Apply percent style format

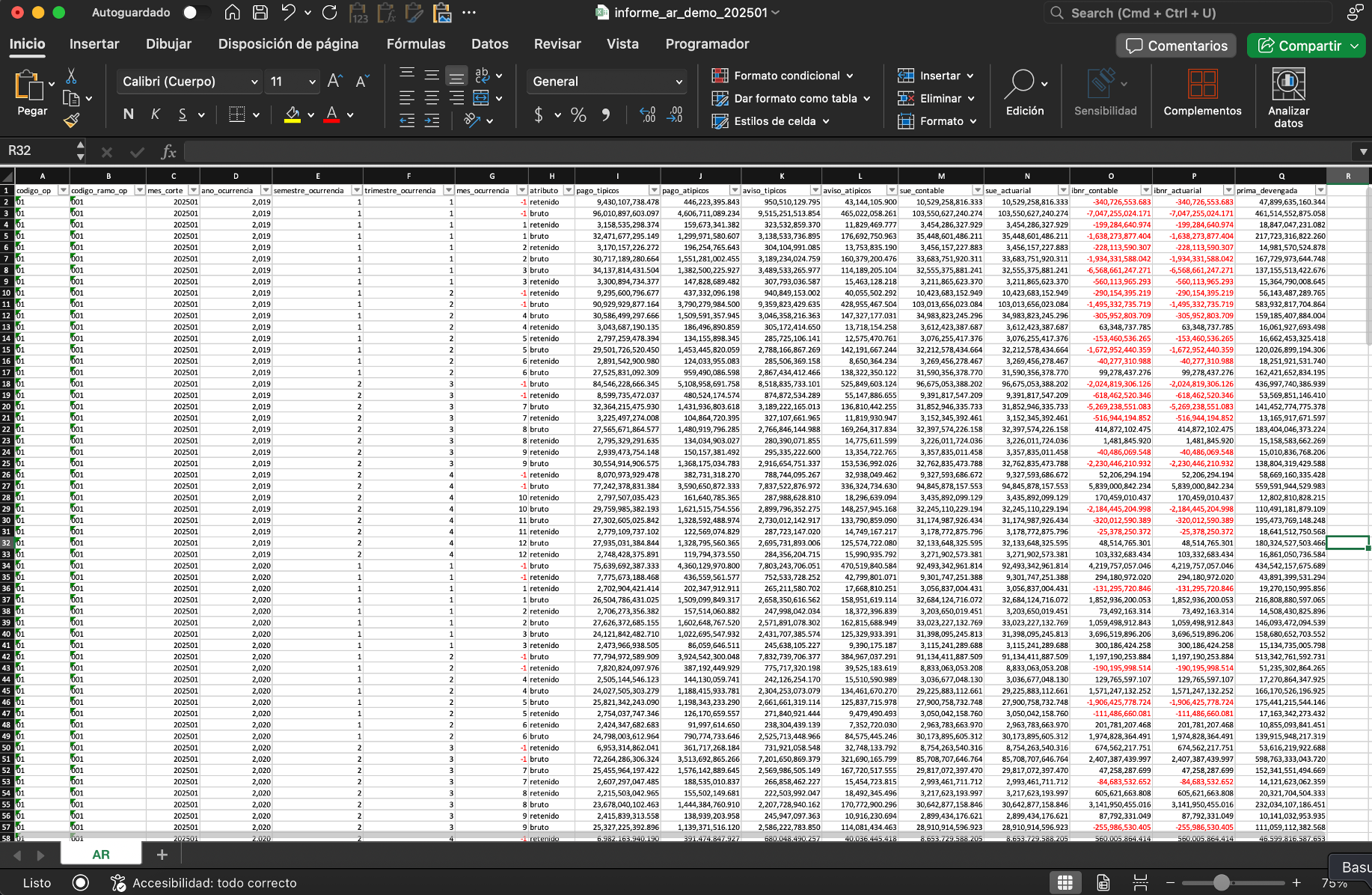[x=578, y=114]
